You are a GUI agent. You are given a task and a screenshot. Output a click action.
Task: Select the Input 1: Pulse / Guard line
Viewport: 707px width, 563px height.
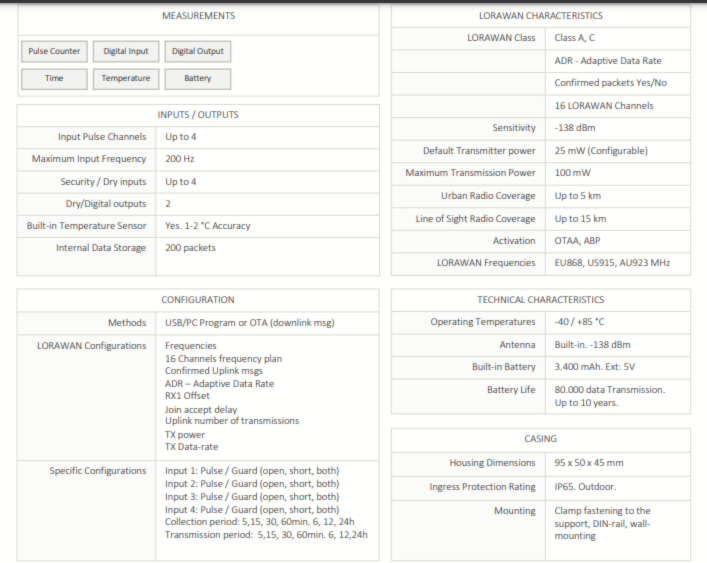click(252, 471)
